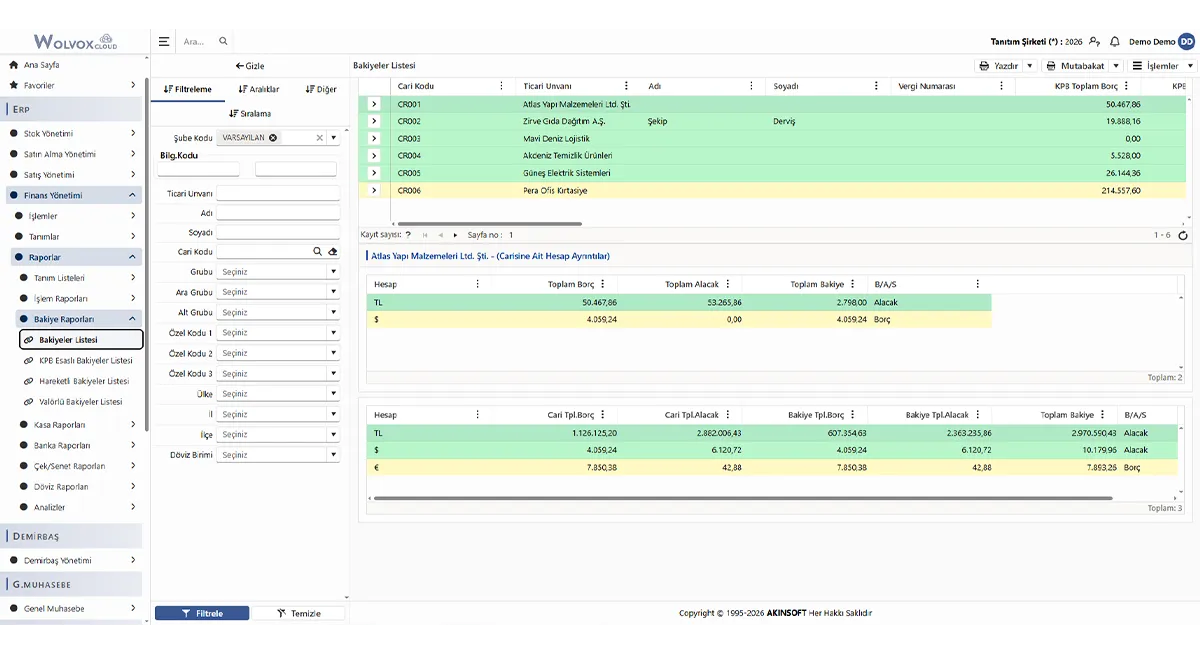This screenshot has width=1200, height=653.
Task: Switch to the Aralıklar tab
Action: (259, 89)
